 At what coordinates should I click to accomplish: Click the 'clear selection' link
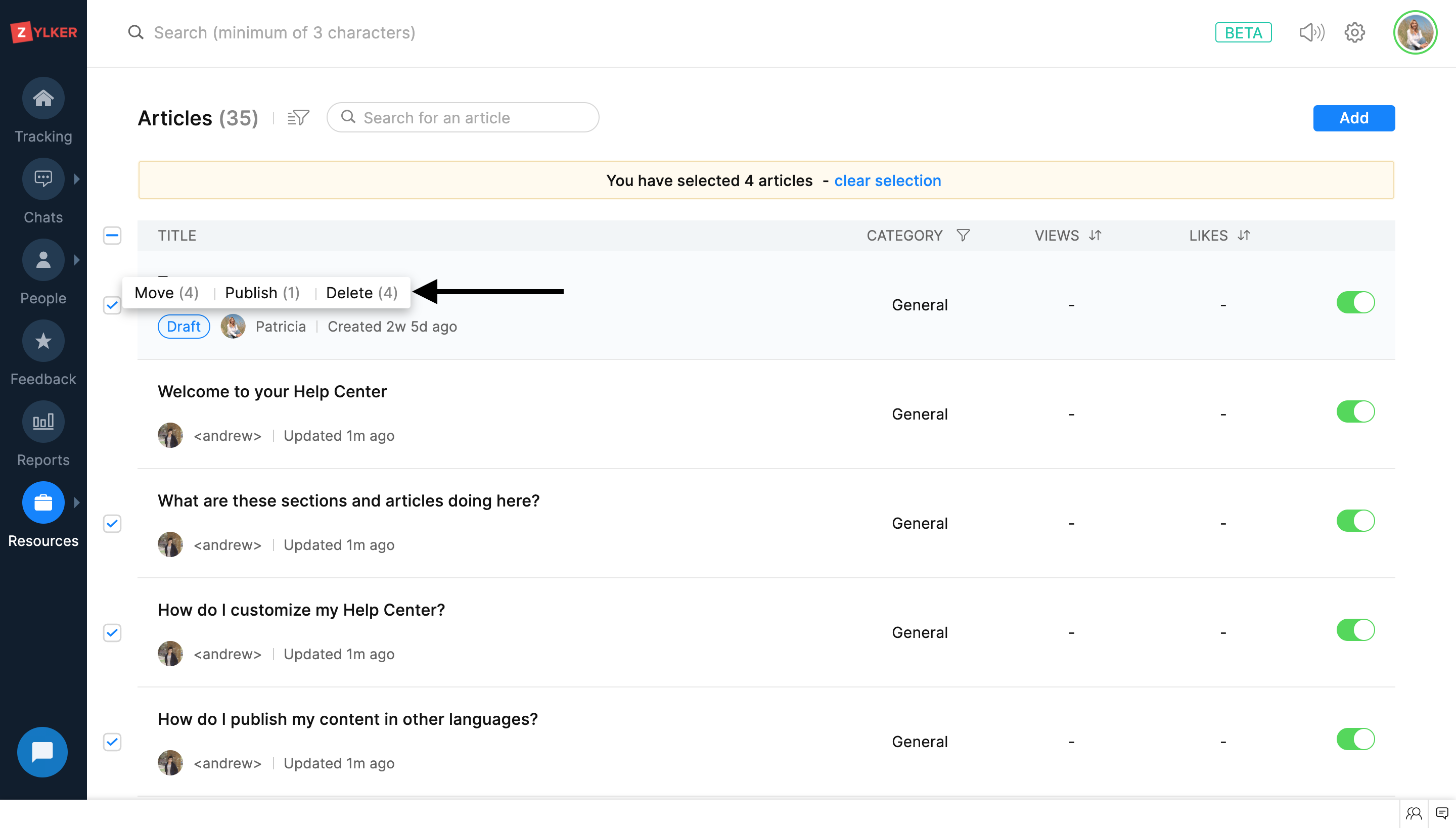tap(887, 181)
